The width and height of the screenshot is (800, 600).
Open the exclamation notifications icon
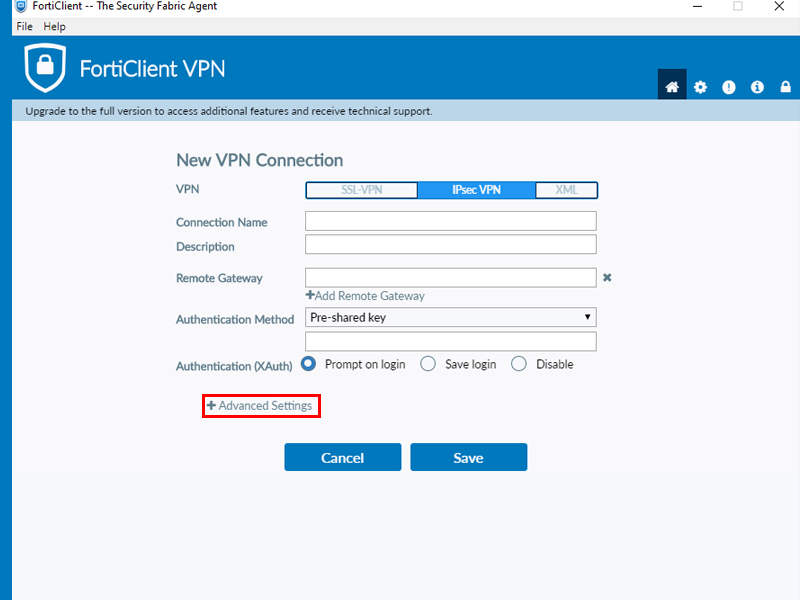coord(729,87)
